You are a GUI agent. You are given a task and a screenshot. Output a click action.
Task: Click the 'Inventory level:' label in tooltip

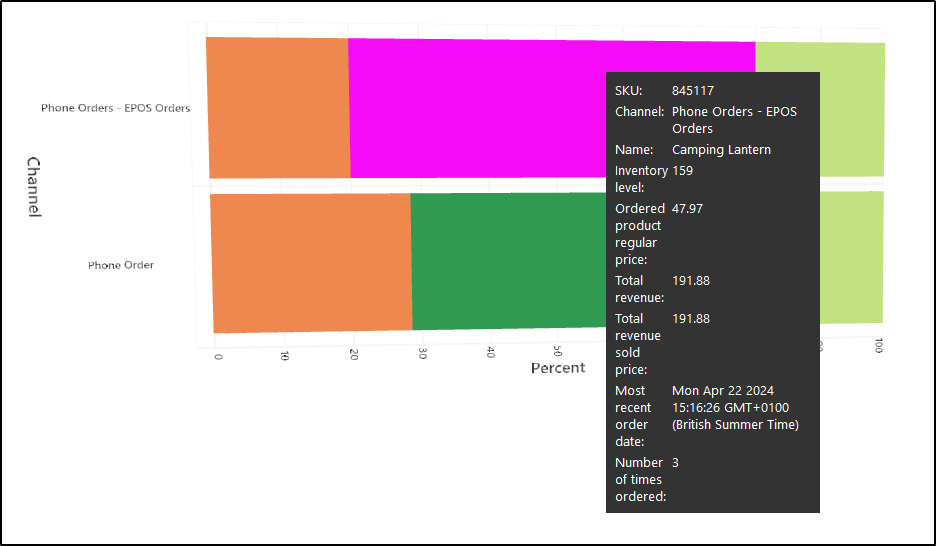(641, 179)
